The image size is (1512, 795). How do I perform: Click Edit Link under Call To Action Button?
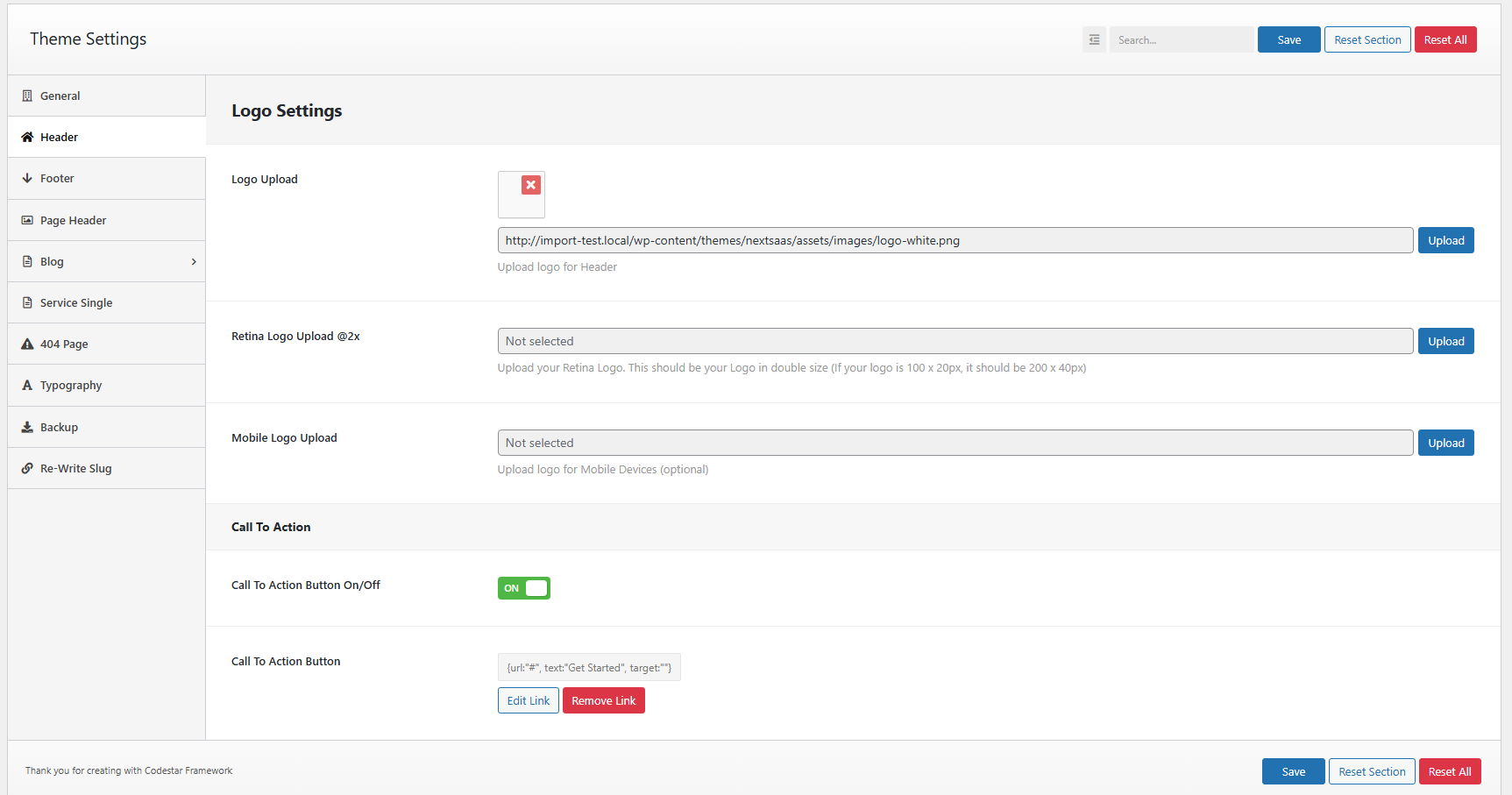pyautogui.click(x=528, y=700)
